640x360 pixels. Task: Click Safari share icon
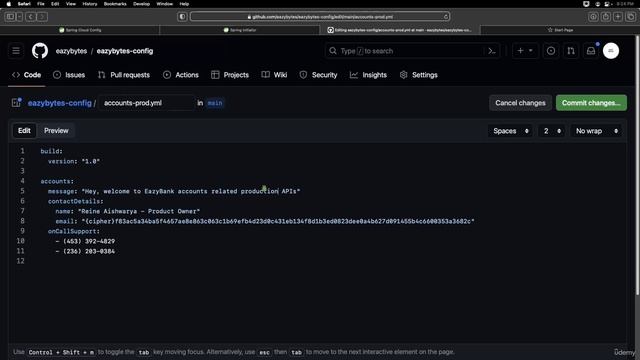pyautogui.click(x=606, y=17)
